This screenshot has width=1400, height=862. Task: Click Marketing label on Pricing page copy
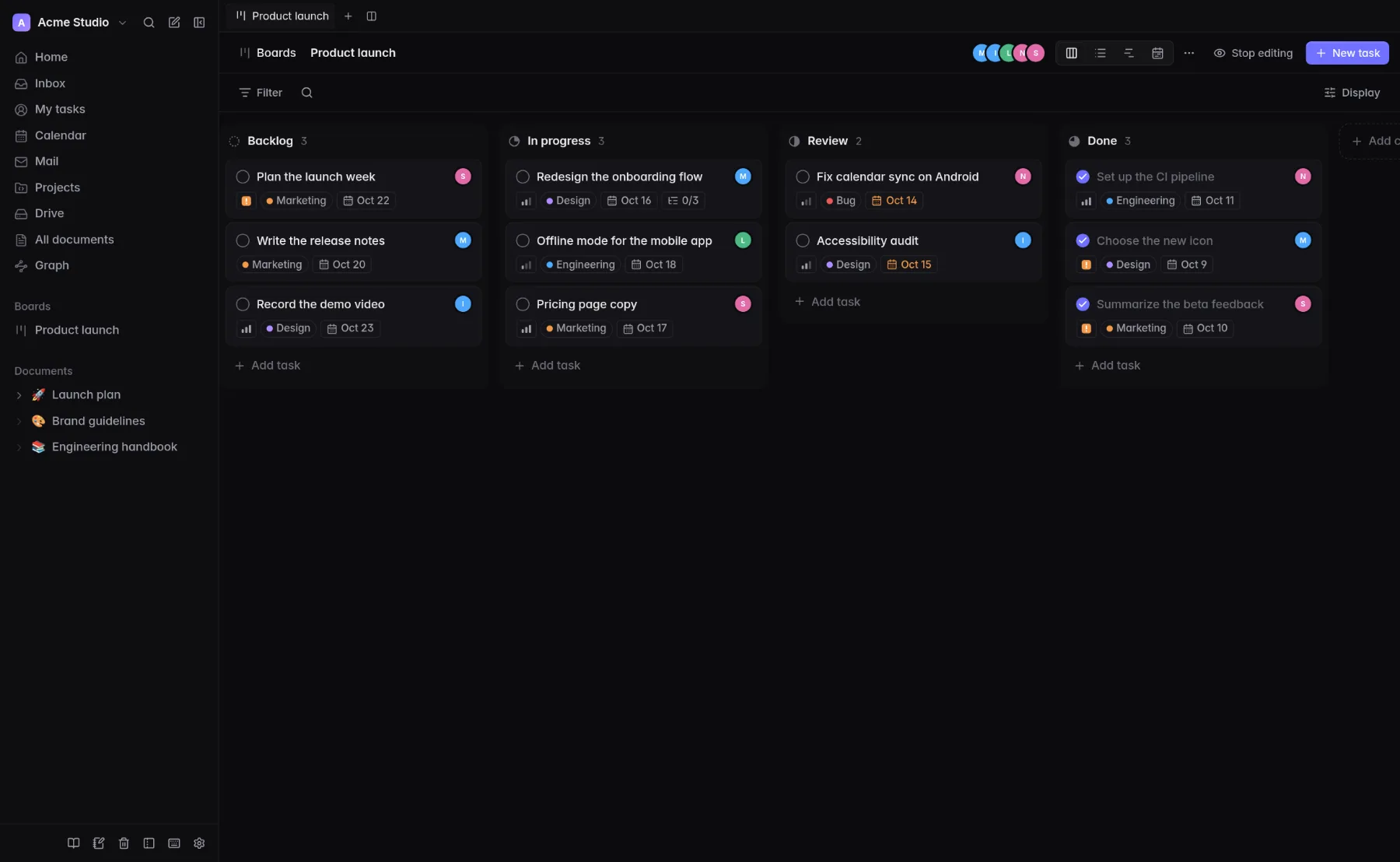coord(576,328)
